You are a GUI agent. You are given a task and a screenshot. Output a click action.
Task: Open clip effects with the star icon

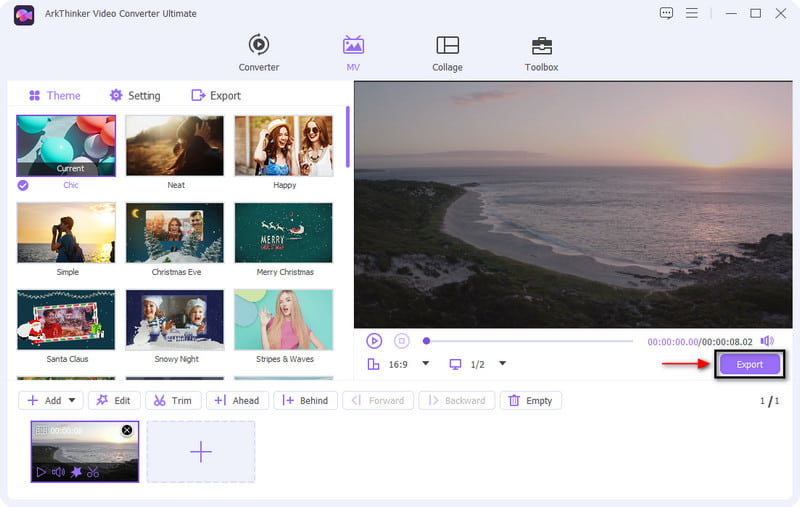76,472
